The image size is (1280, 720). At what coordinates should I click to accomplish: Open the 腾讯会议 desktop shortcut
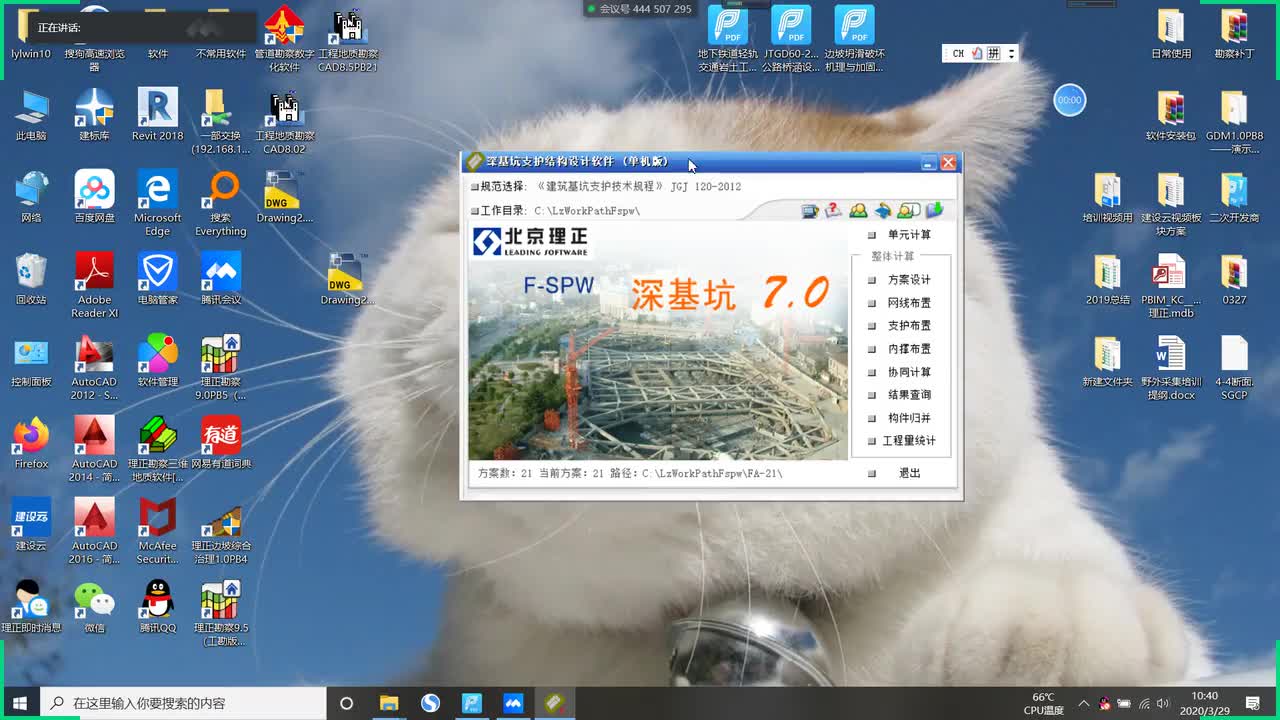(x=221, y=278)
